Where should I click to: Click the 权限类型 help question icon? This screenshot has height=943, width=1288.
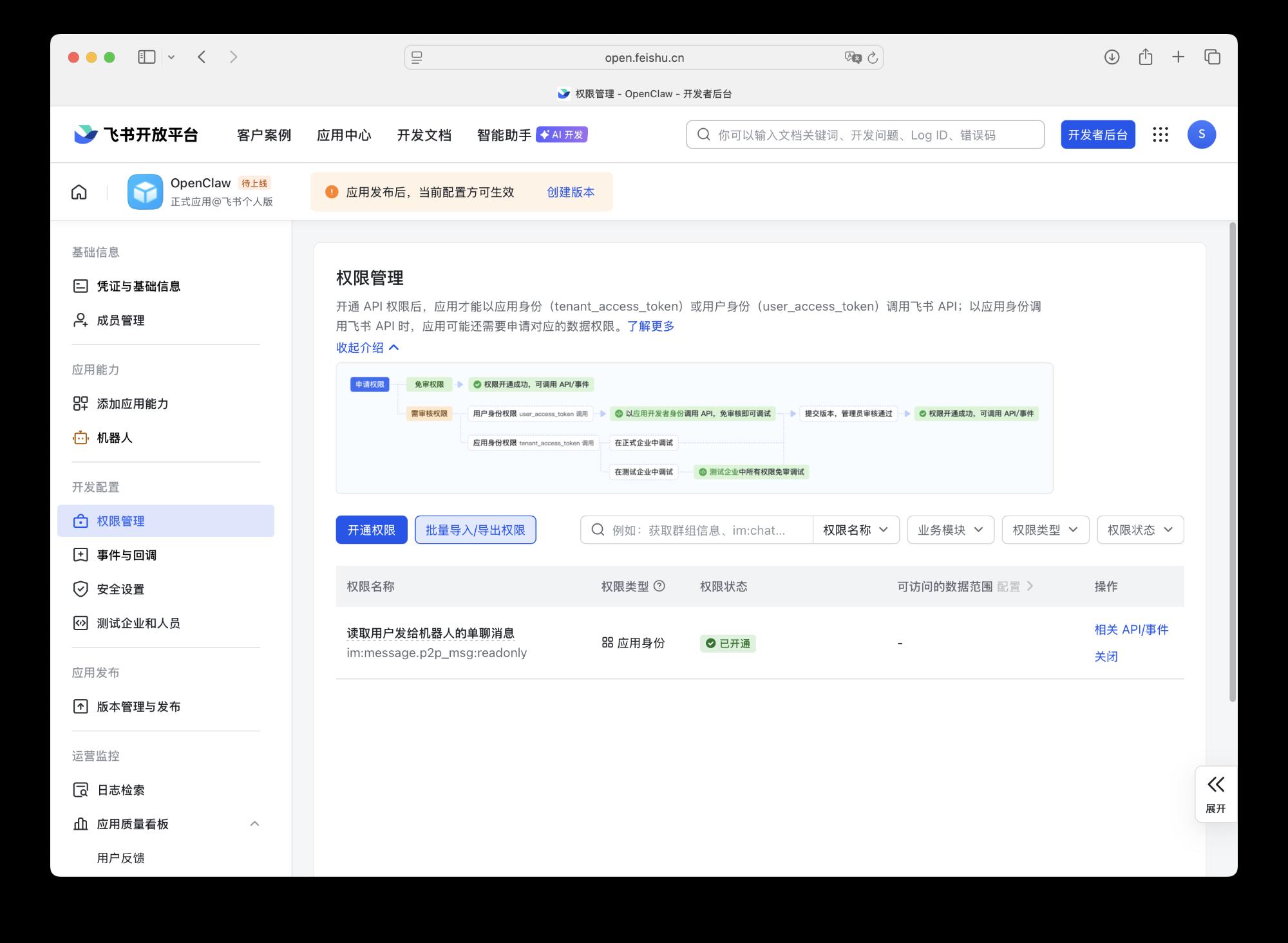point(659,586)
